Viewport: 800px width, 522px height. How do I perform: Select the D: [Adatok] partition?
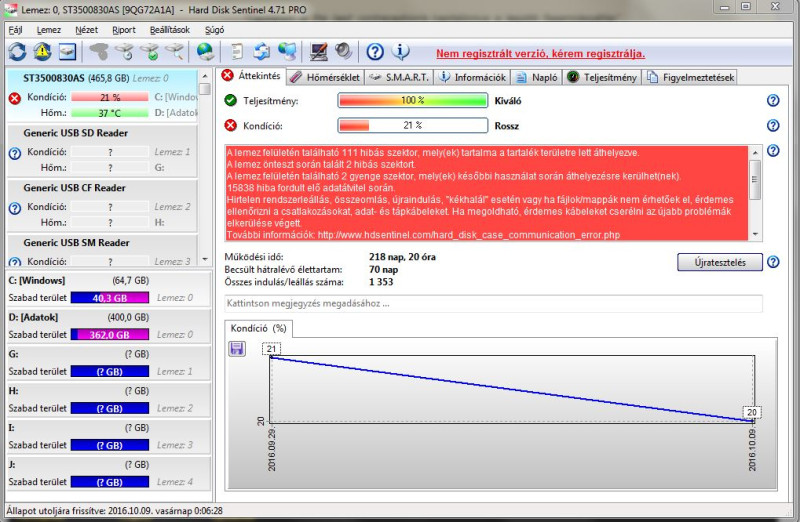(x=108, y=326)
